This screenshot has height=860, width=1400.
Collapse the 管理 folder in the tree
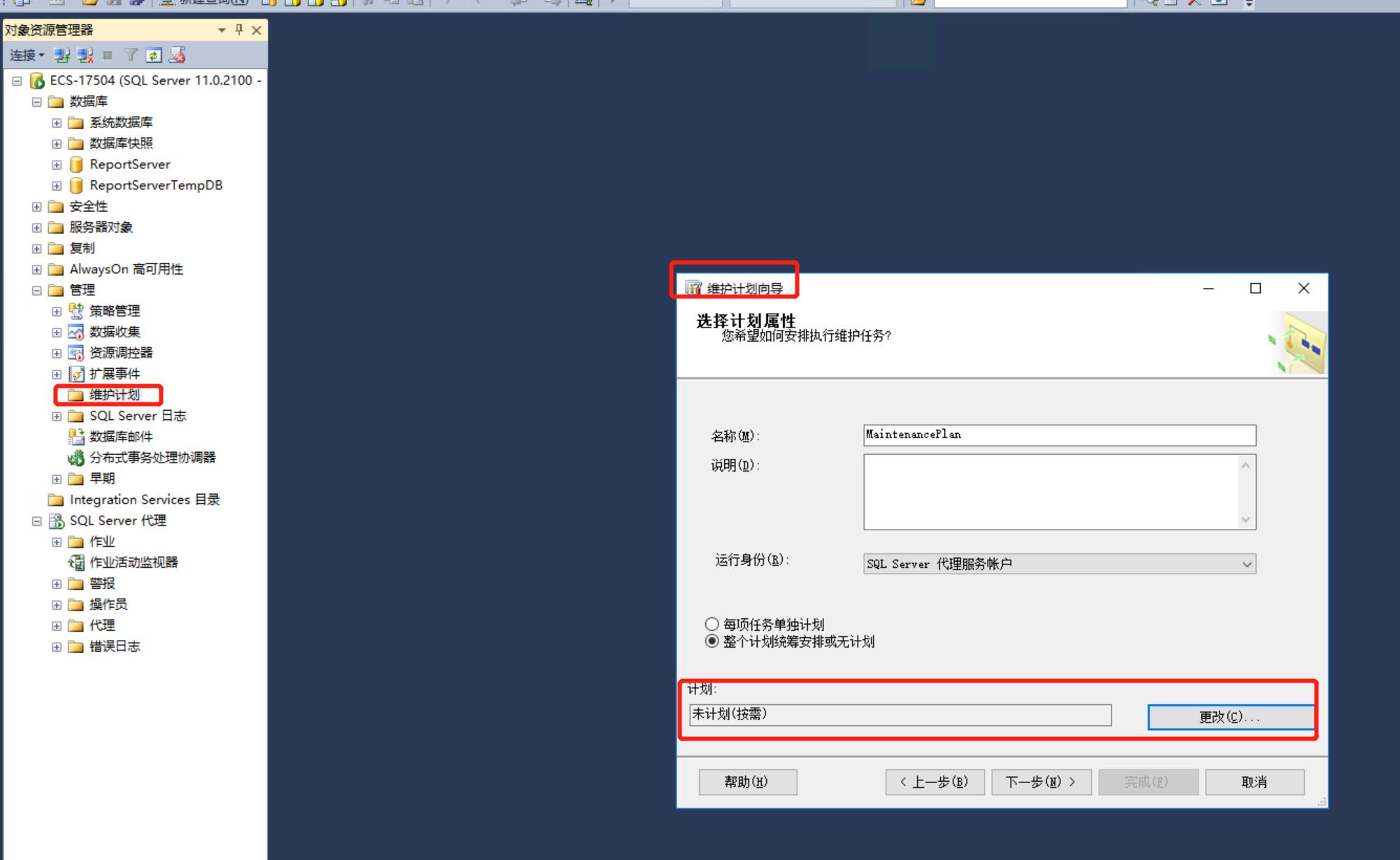[36, 290]
